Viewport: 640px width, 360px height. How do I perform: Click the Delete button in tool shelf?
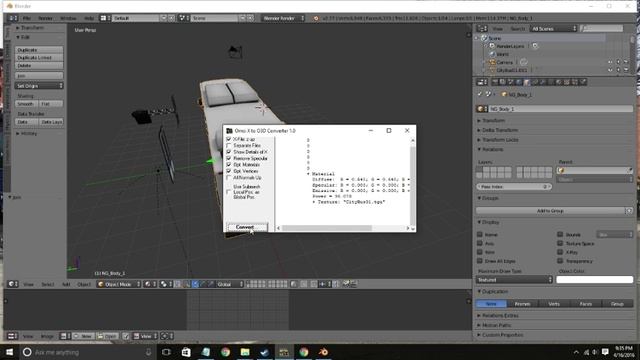pyautogui.click(x=39, y=65)
